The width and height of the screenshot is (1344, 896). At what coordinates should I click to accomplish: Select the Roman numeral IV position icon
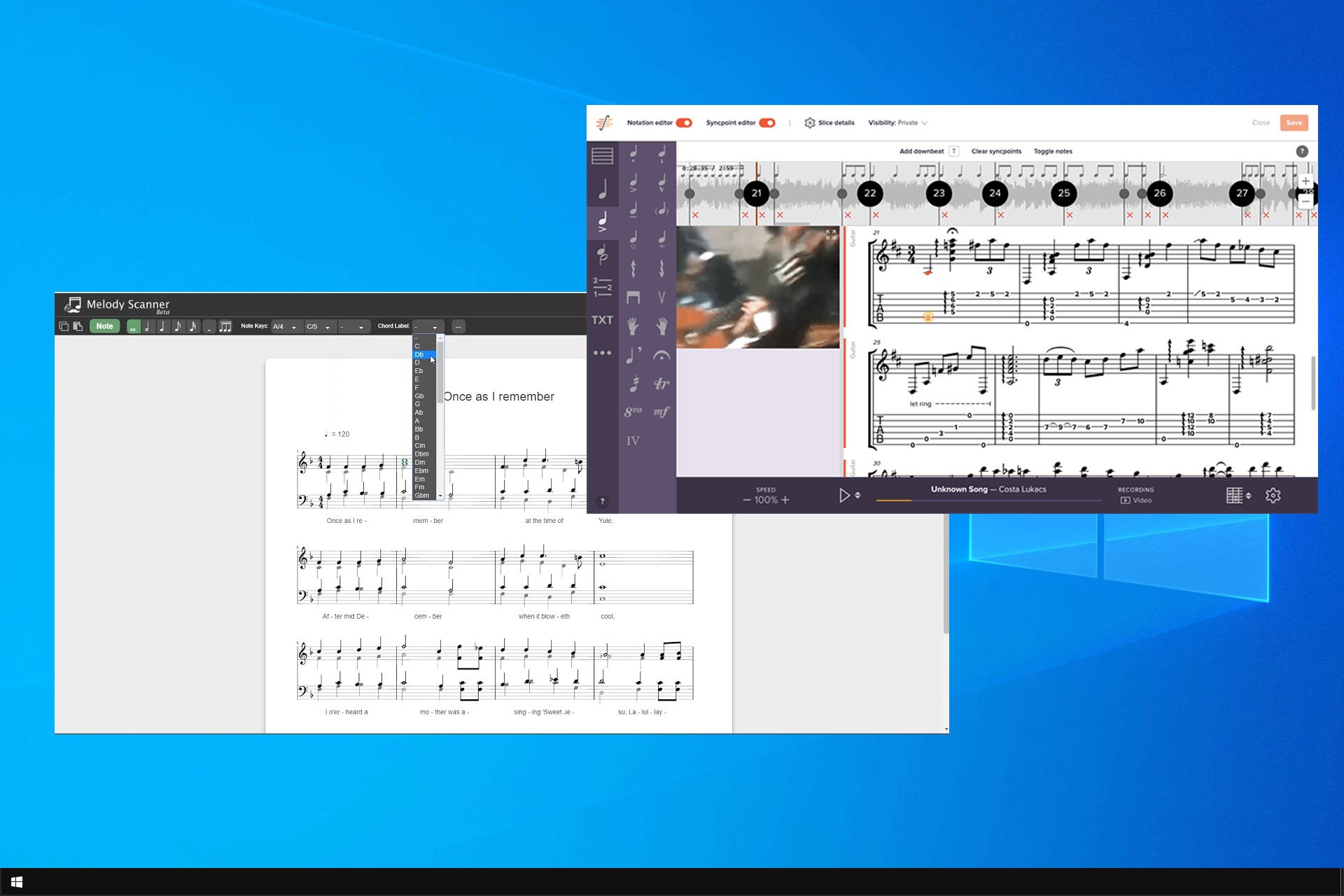(633, 441)
